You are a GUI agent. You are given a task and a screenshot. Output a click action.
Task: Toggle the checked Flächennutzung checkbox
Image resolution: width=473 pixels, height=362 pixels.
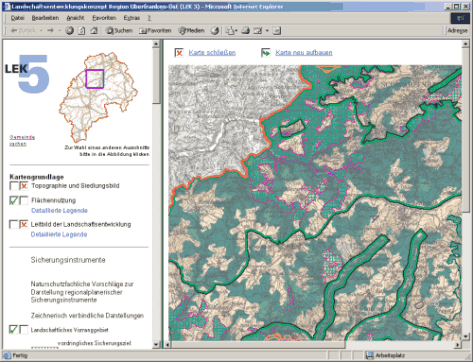pos(14,200)
